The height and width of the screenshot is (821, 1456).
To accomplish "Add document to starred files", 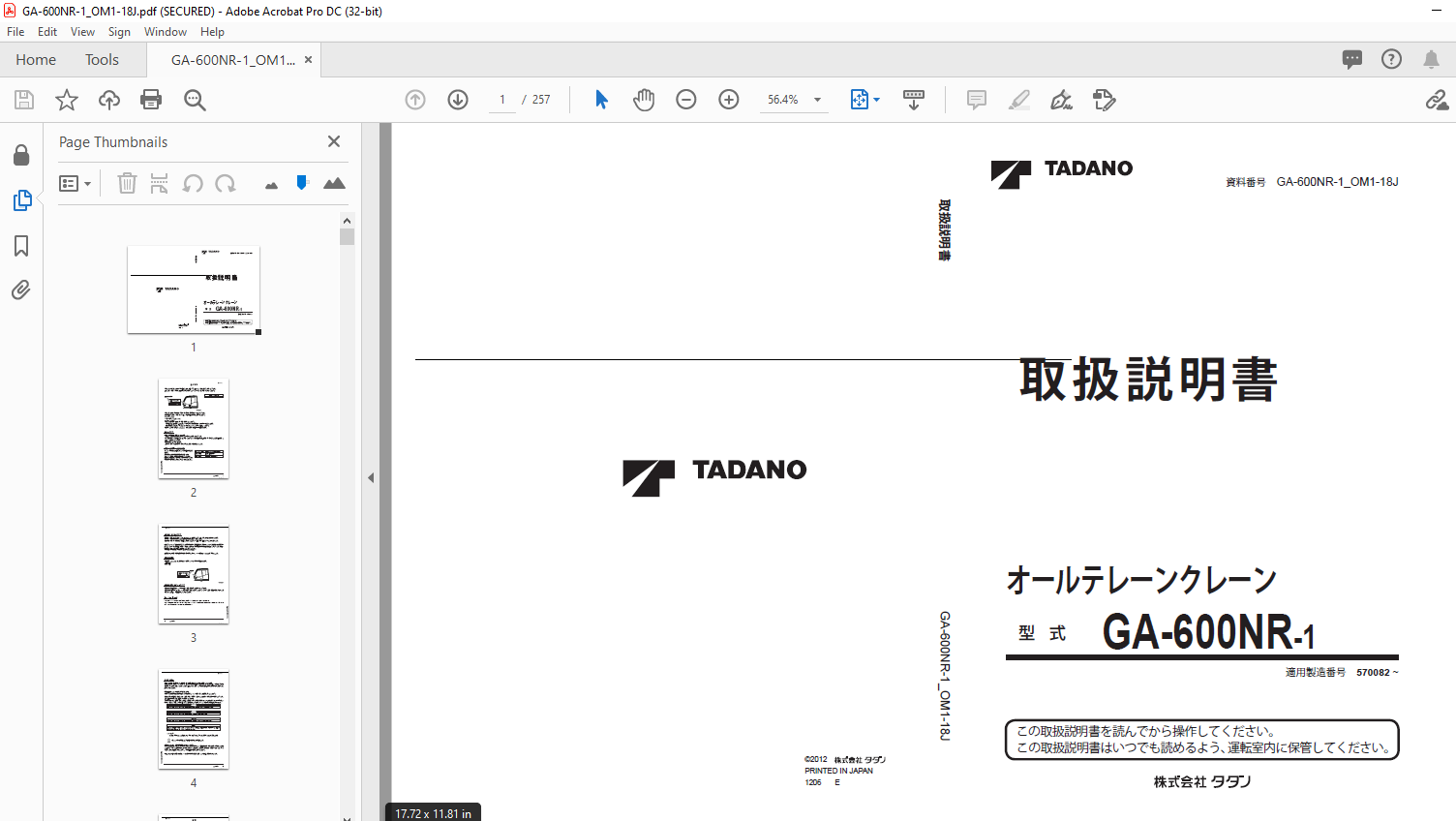I will tap(67, 100).
